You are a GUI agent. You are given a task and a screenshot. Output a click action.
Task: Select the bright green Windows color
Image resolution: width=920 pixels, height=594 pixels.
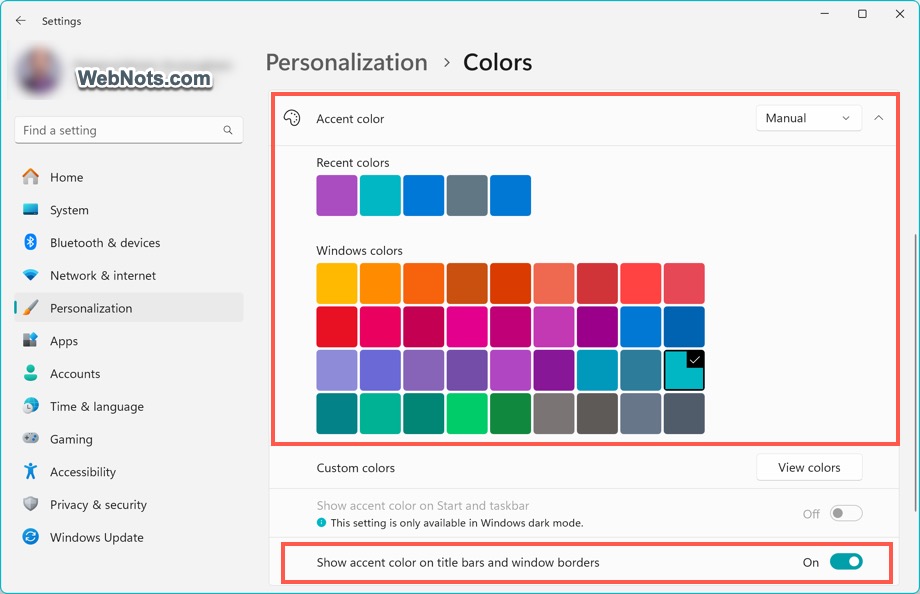[x=467, y=413]
